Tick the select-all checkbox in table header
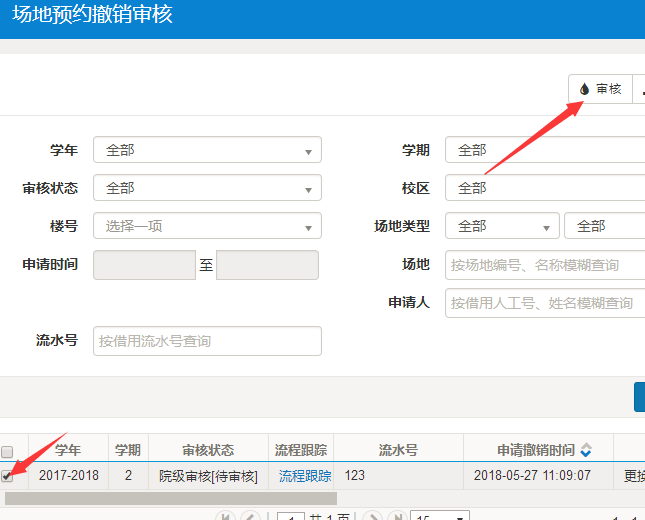The image size is (645, 520). pyautogui.click(x=8, y=452)
